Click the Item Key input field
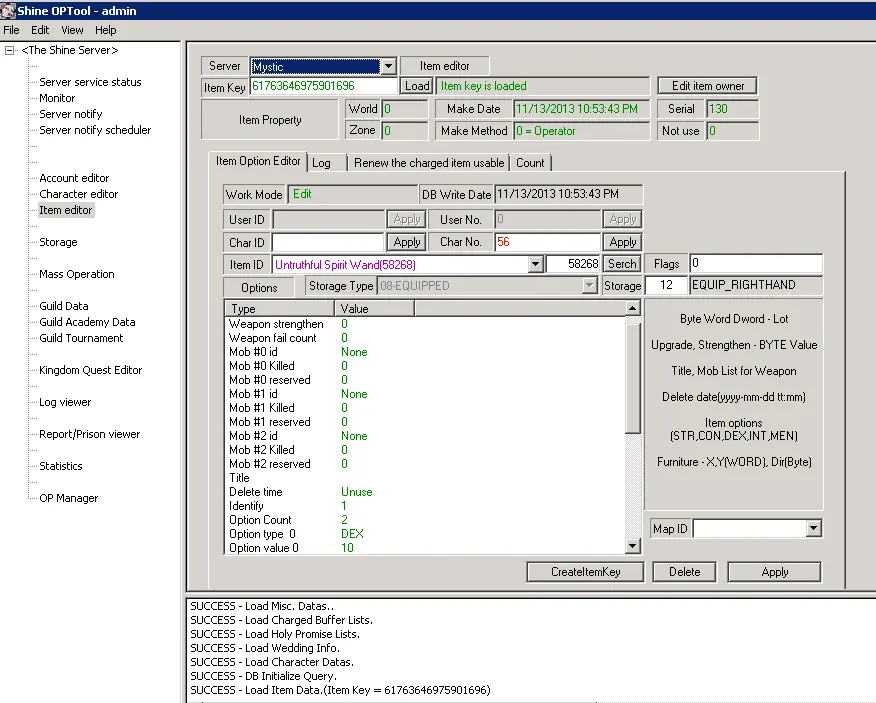This screenshot has width=876, height=703. click(x=324, y=86)
